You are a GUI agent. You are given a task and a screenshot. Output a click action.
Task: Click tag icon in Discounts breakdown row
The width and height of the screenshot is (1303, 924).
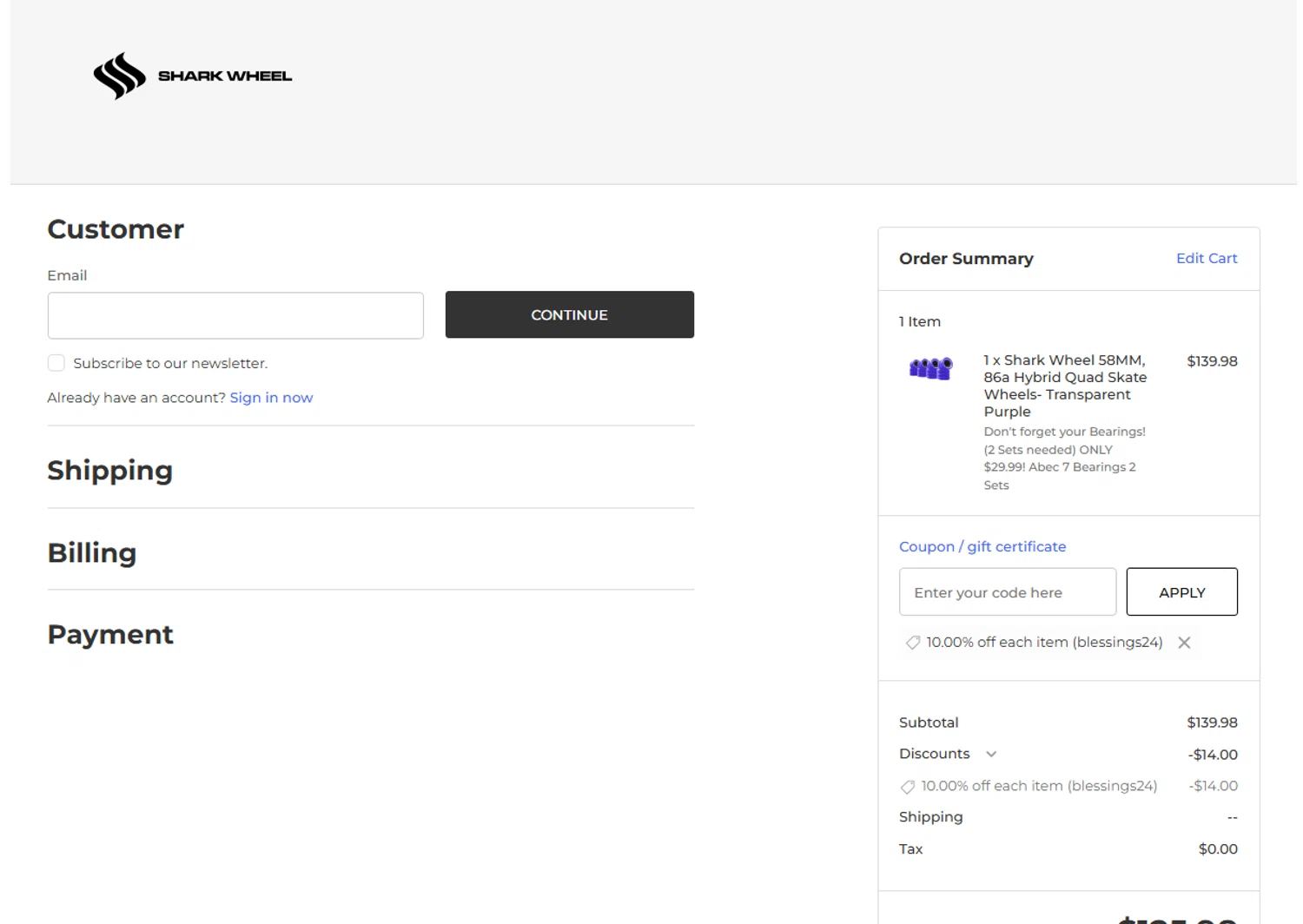(x=907, y=787)
